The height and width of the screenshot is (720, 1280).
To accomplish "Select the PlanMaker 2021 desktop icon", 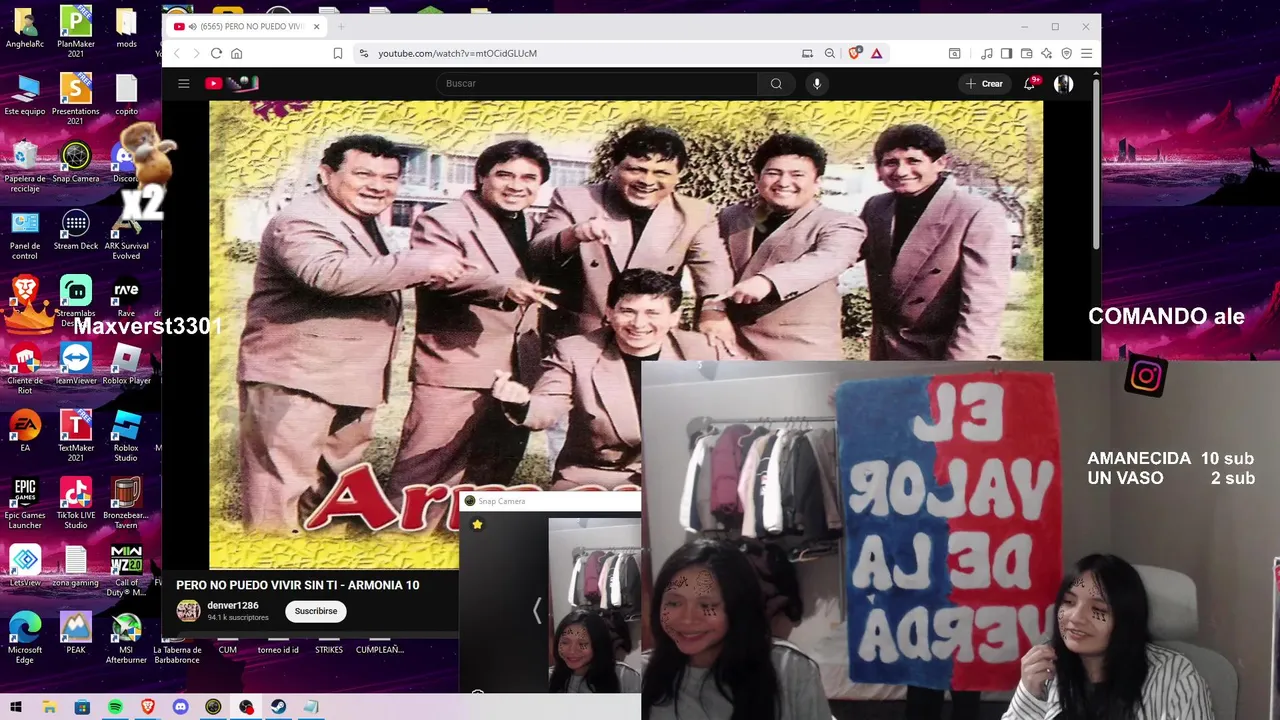I will click(x=76, y=30).
